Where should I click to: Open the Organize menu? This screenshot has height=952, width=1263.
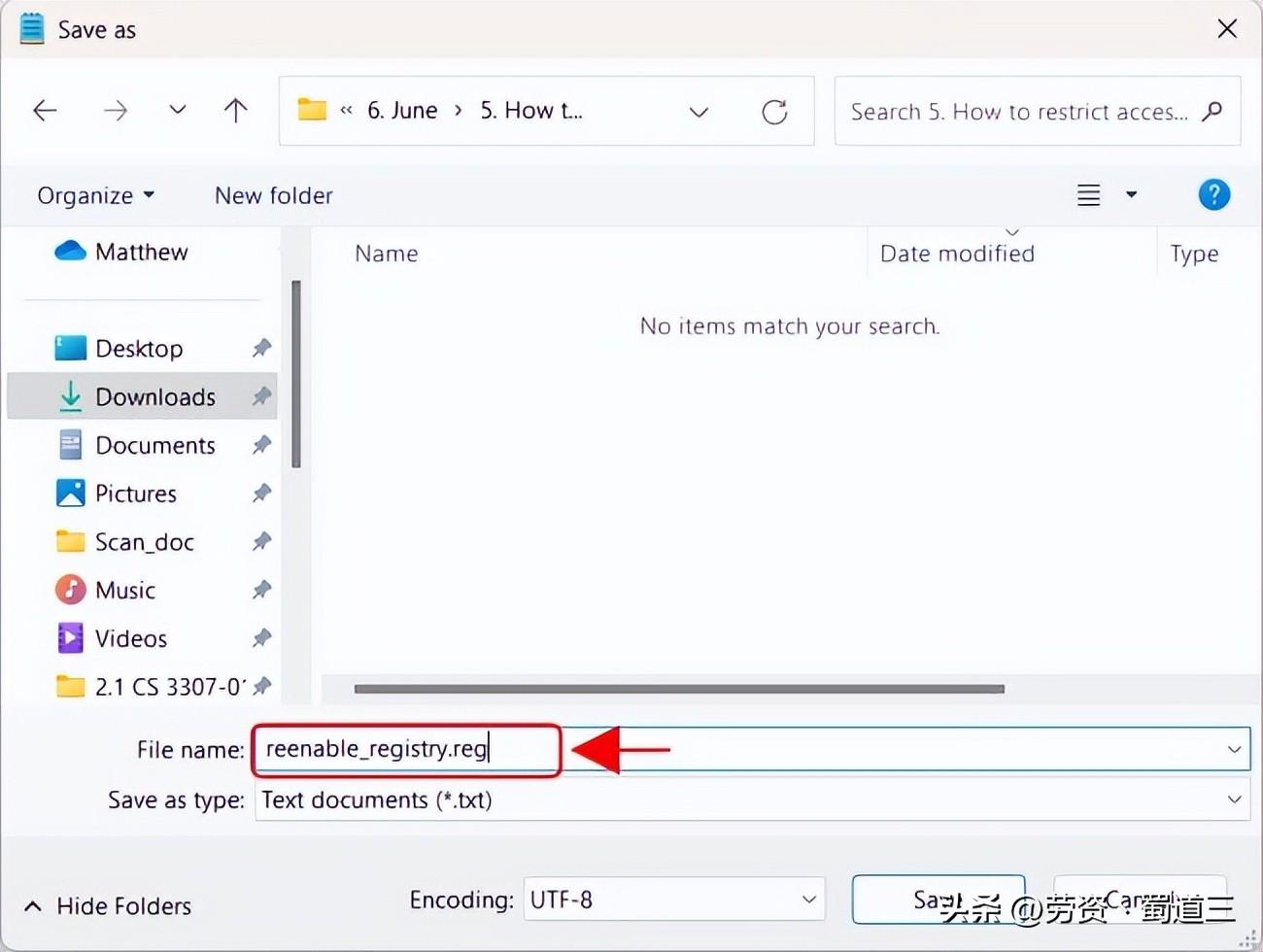click(x=95, y=195)
